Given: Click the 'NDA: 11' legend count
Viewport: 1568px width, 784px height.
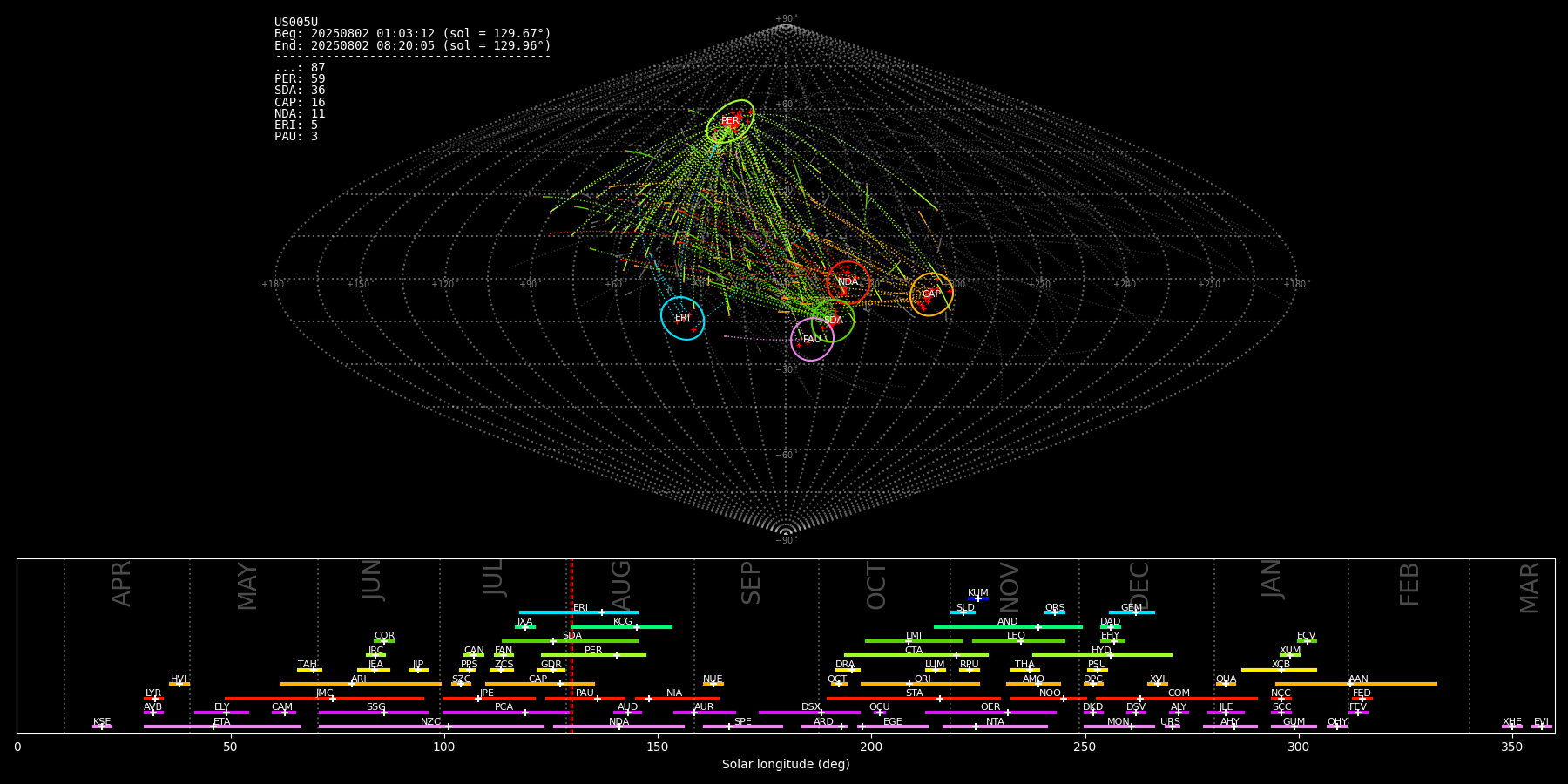Looking at the screenshot, I should coord(300,113).
